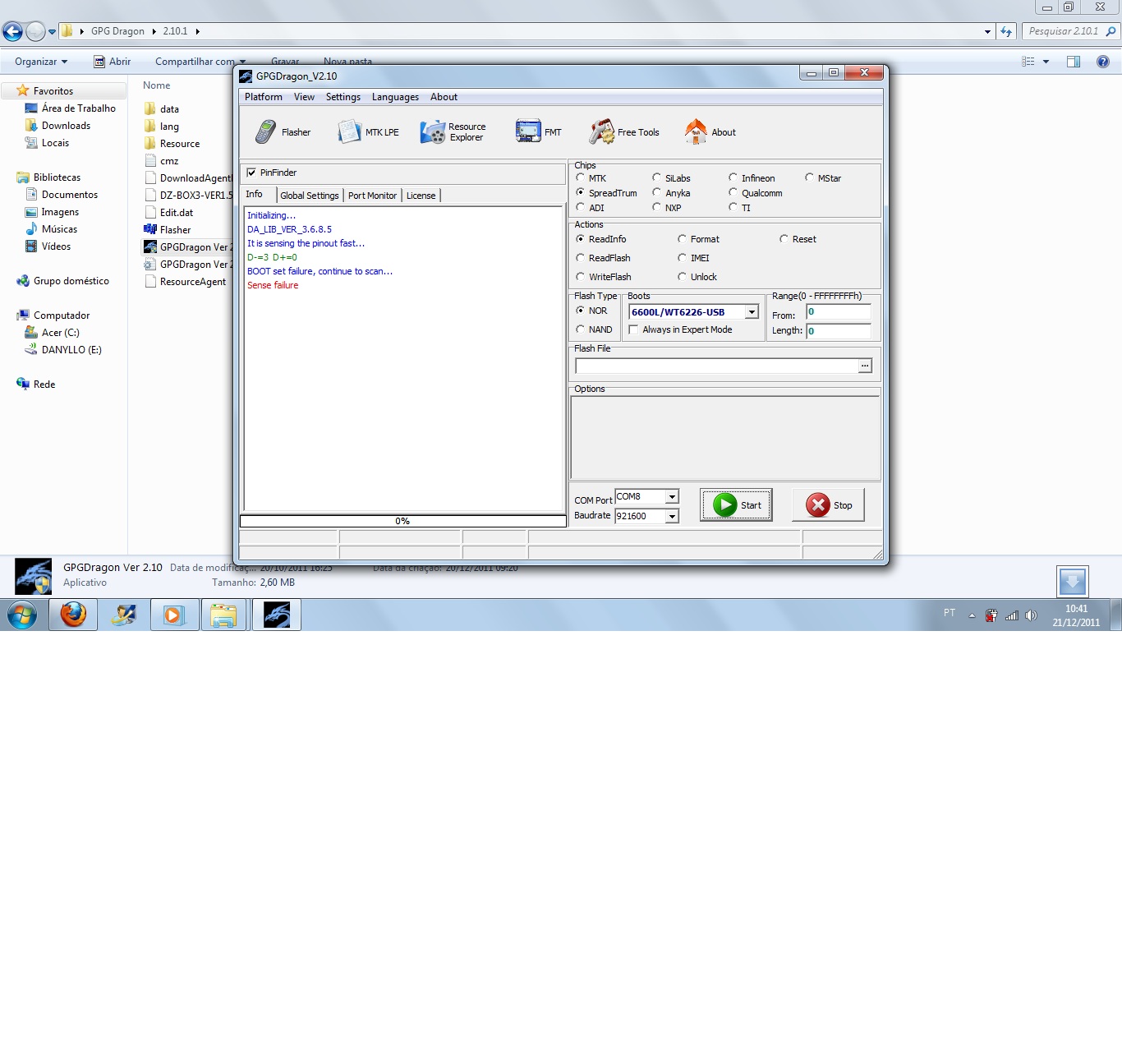
Task: Open Firefox from the taskbar
Action: 73,615
